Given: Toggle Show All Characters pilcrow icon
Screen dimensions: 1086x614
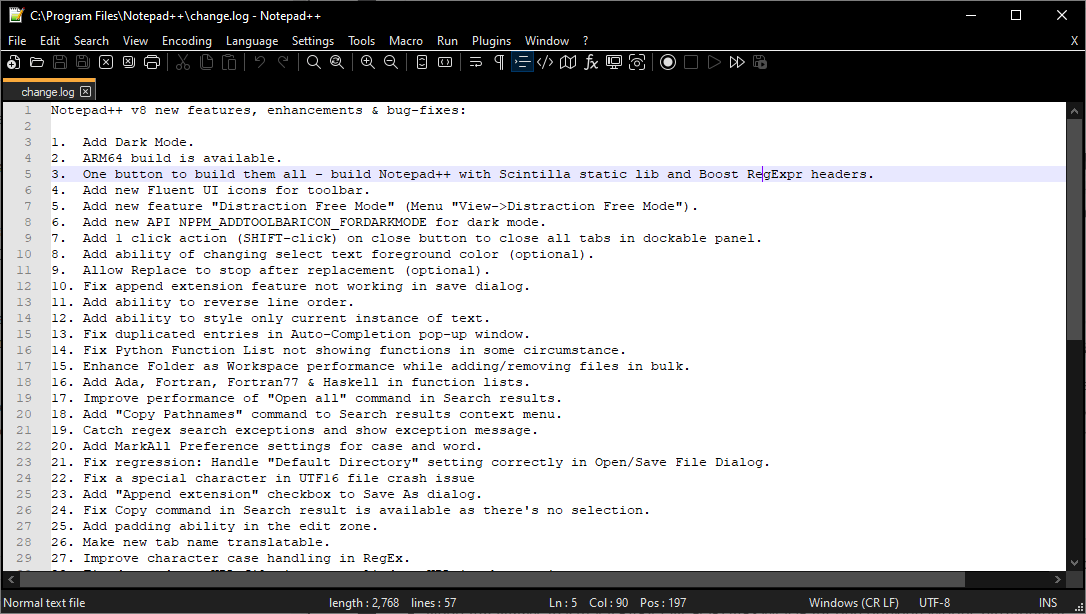Looking at the screenshot, I should click(499, 62).
